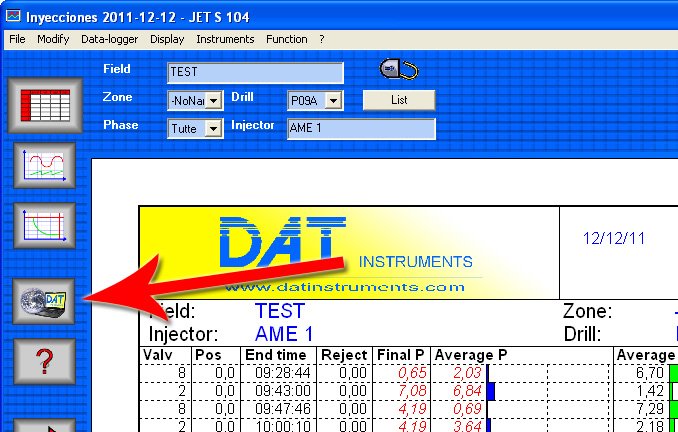Click the Injector field containing AME 1
This screenshot has width=678, height=432.
[360, 129]
